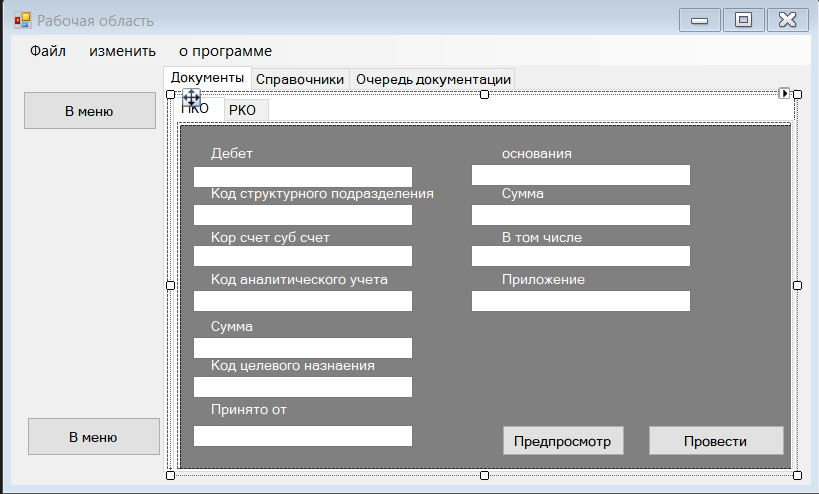The image size is (819, 494).
Task: Focus the Принято от input field
Action: [x=303, y=436]
